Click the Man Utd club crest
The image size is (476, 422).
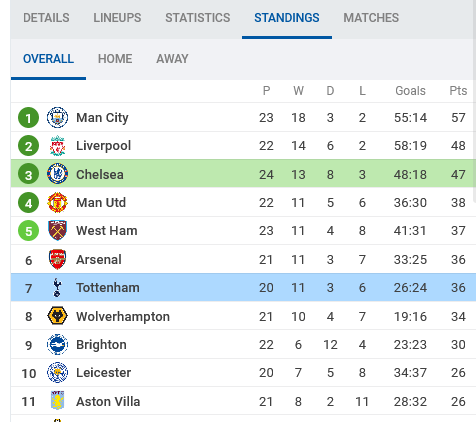(57, 202)
